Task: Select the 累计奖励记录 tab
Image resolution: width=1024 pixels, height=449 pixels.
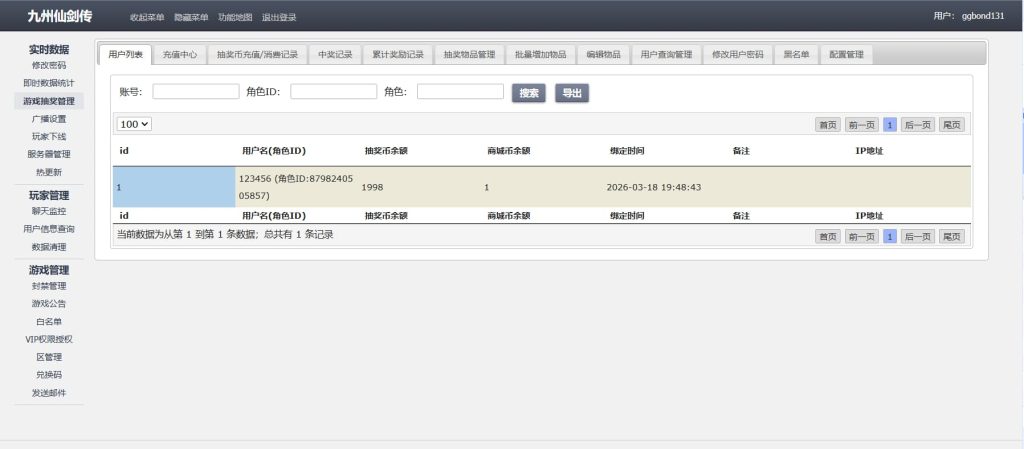Action: point(398,55)
